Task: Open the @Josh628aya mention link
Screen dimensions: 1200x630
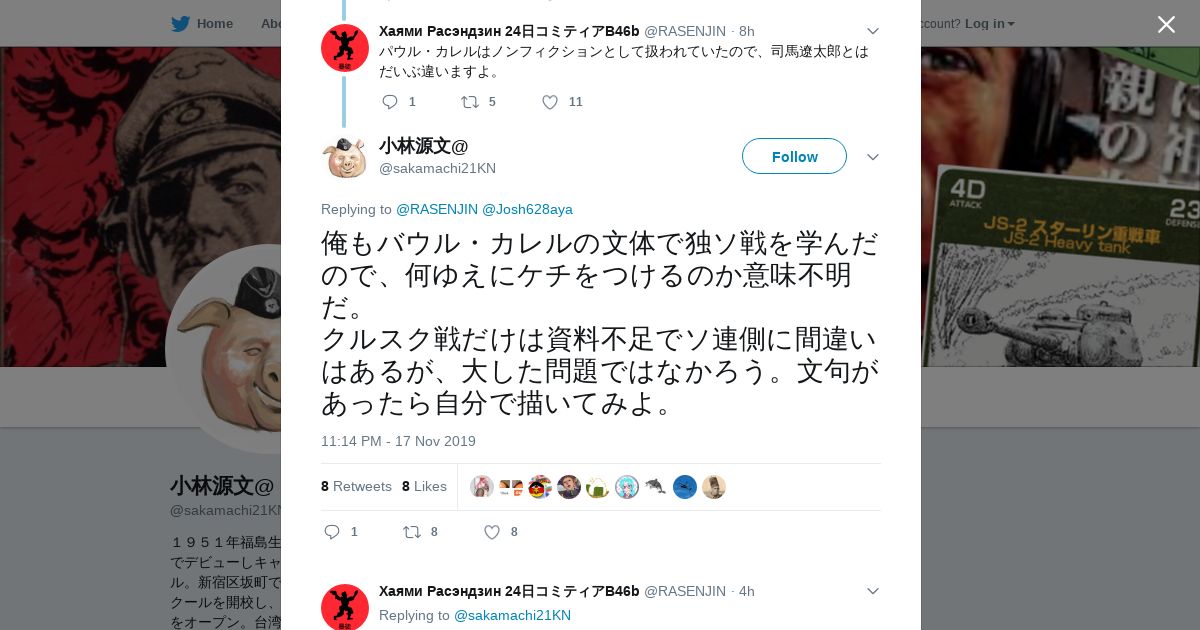Action: (x=527, y=209)
